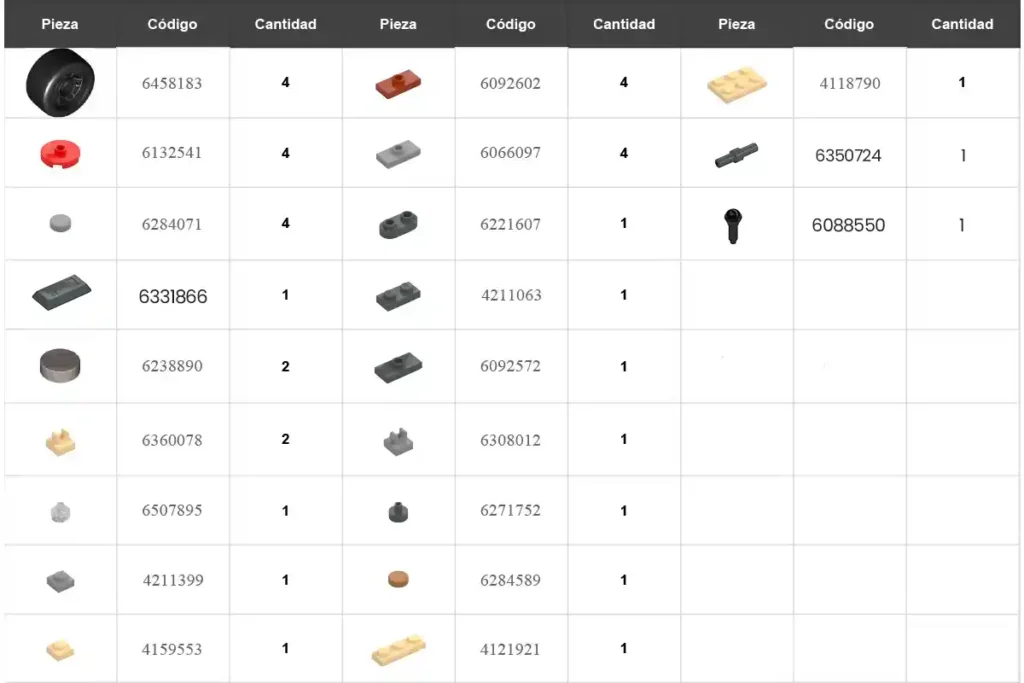Image resolution: width=1024 pixels, height=683 pixels.
Task: Click the reddish-brown jumper plate piece
Action: [398, 84]
